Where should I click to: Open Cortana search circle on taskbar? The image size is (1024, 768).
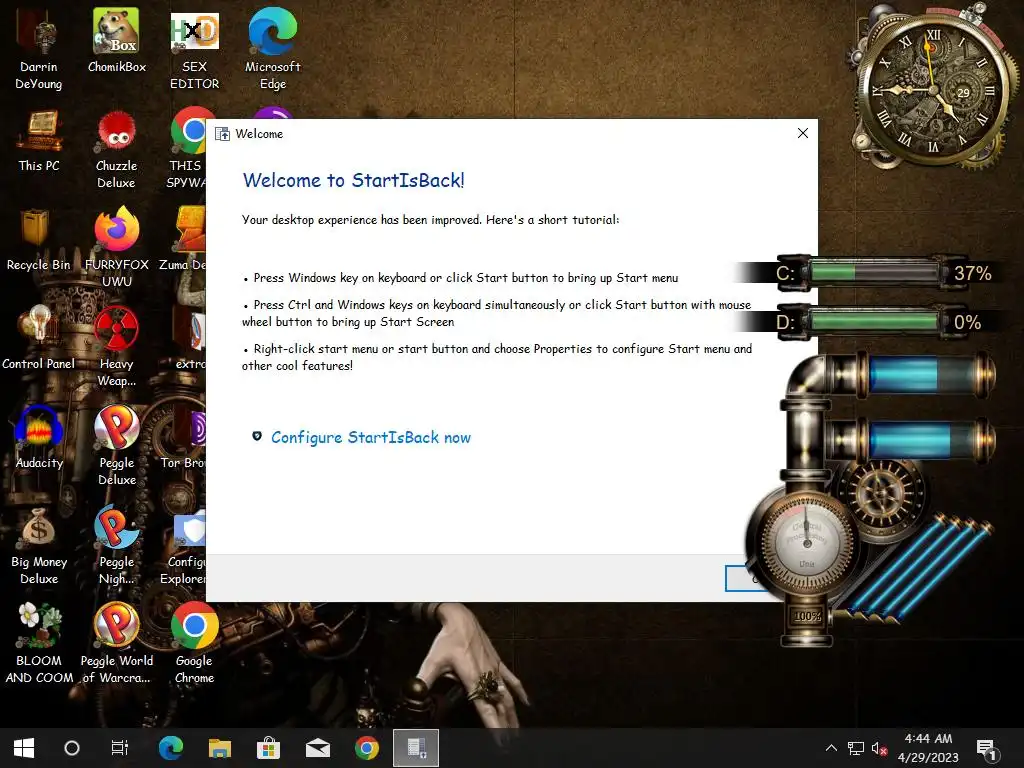pos(72,748)
